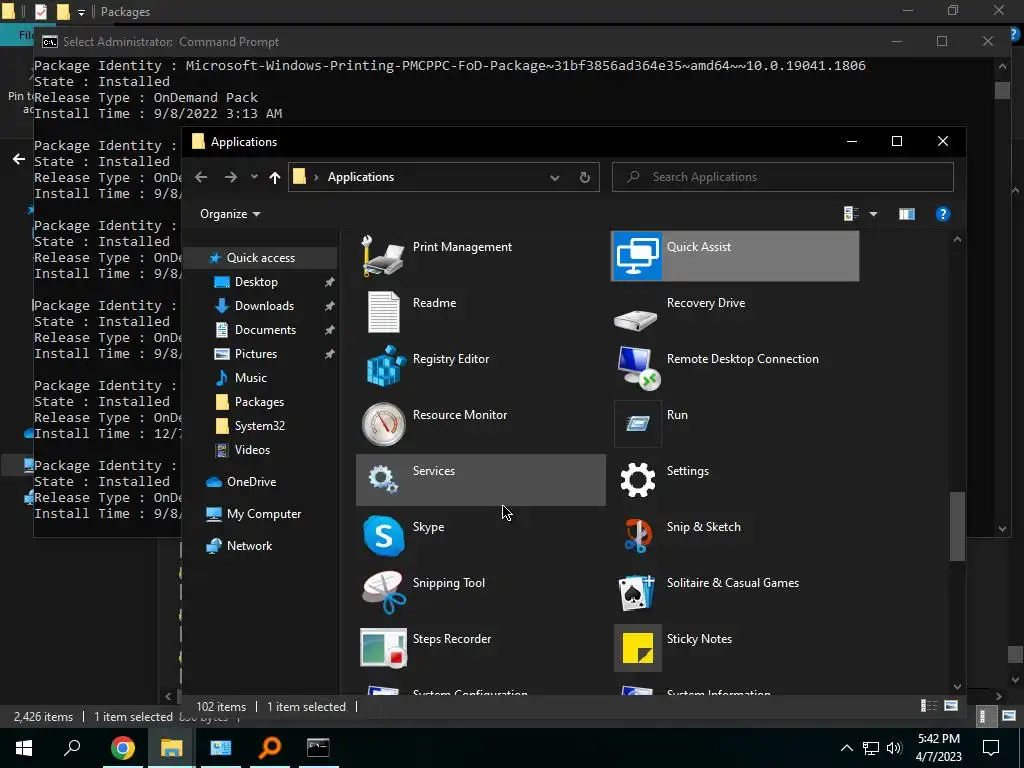Switch to details view in Applications status bar
Screen dimensions: 1024x768
pos(928,706)
